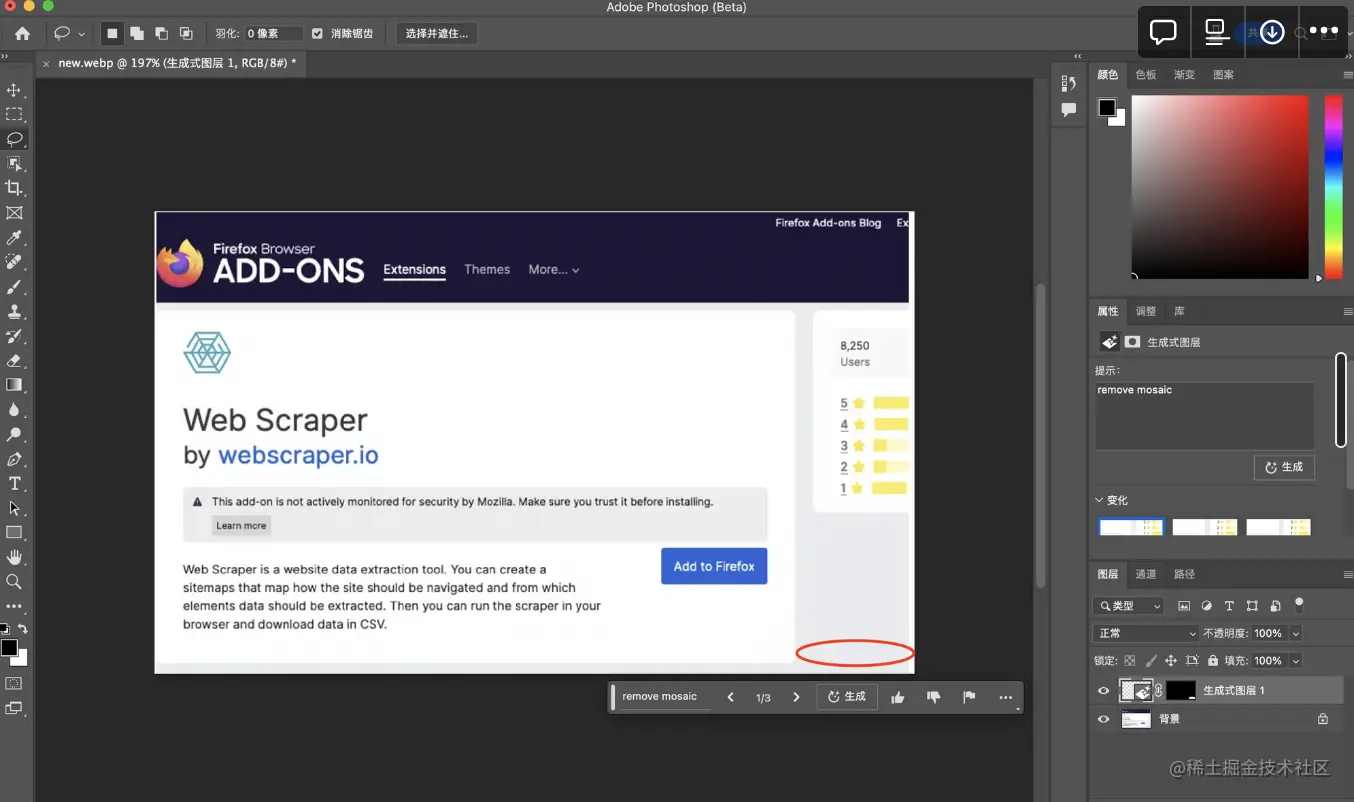Viewport: 1354px width, 802px height.
Task: Click 生成 button in Properties panel
Action: [1284, 467]
